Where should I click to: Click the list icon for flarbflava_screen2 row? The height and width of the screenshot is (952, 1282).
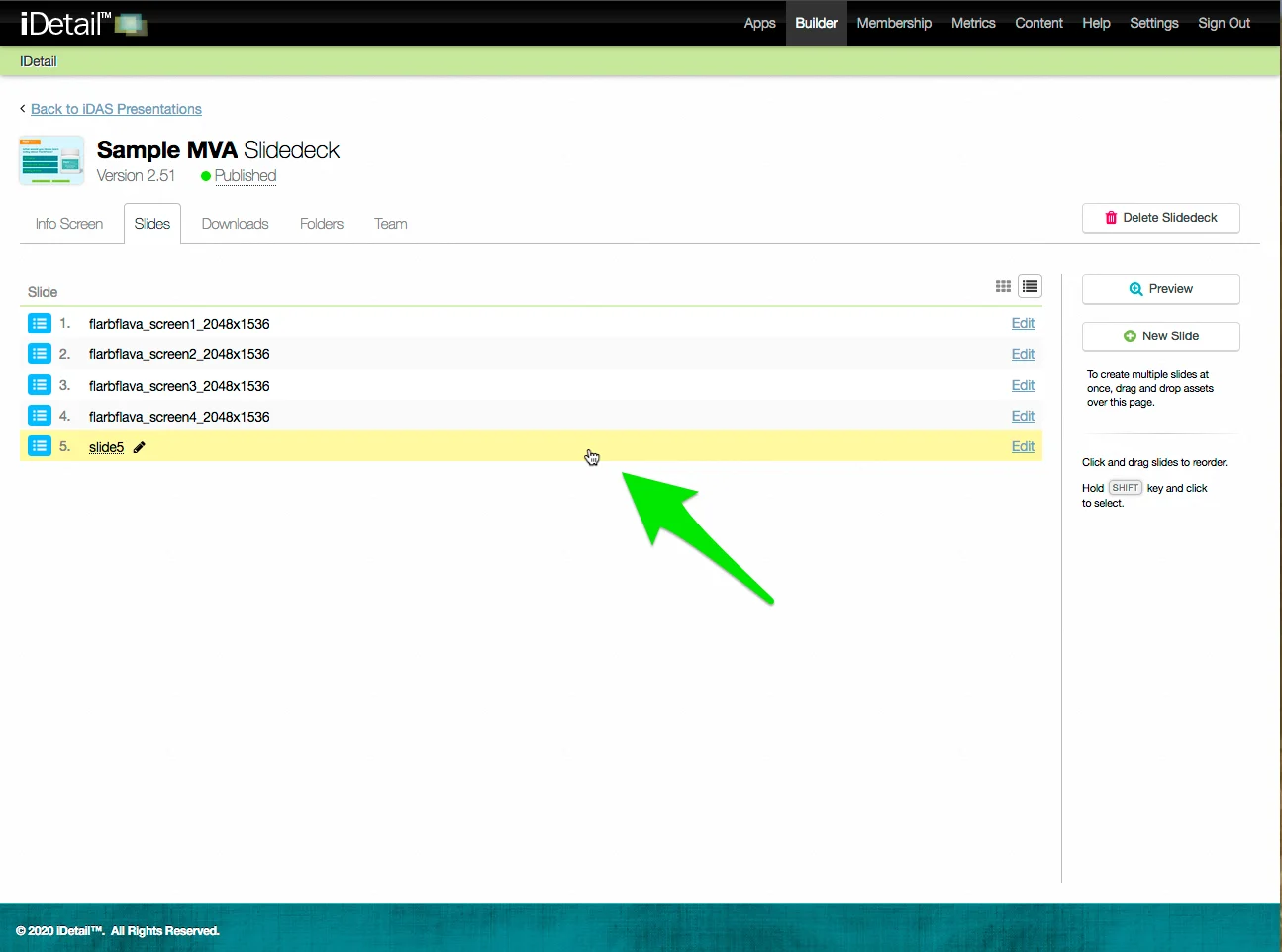pos(40,353)
